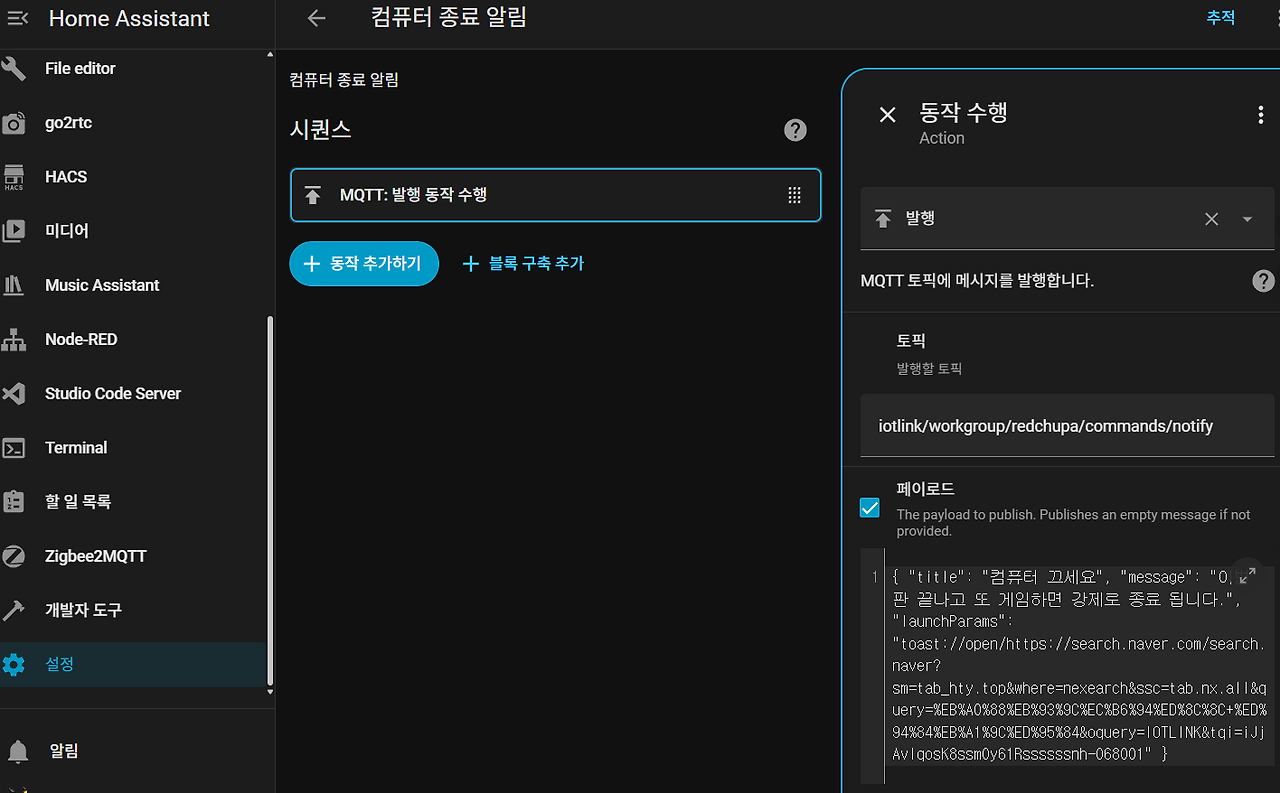This screenshot has height=793, width=1280.
Task: Open Node-RED from the sidebar
Action: (x=81, y=339)
